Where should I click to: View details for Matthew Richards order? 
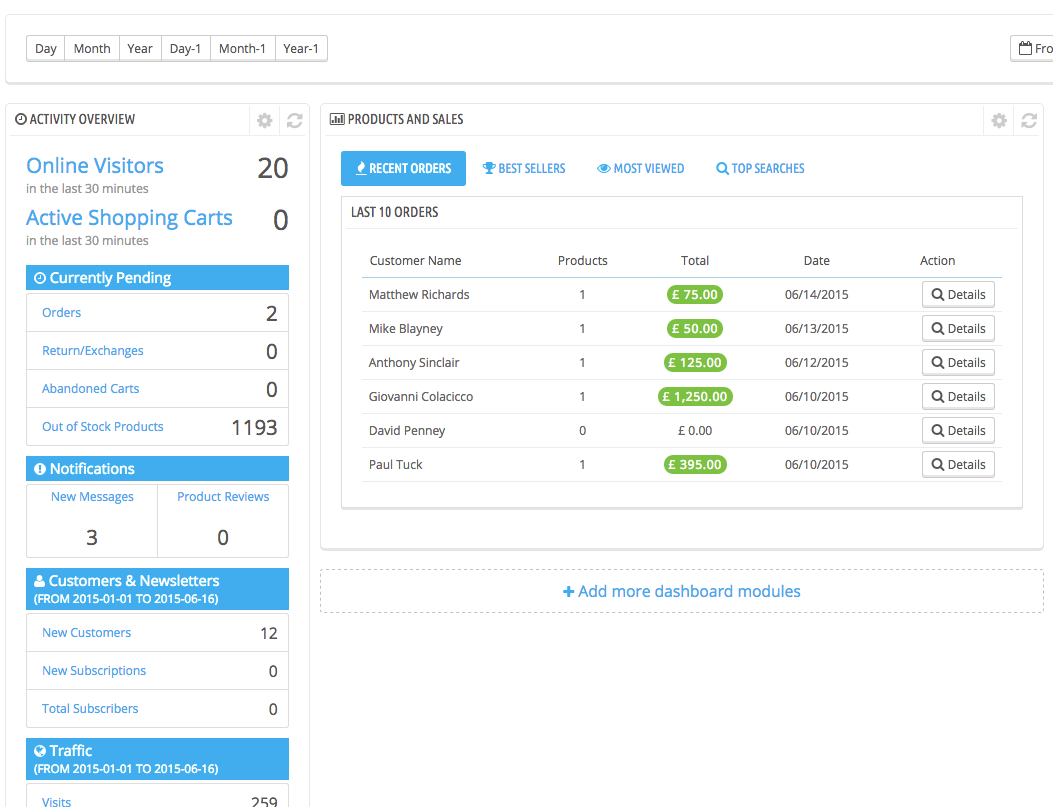pos(958,295)
